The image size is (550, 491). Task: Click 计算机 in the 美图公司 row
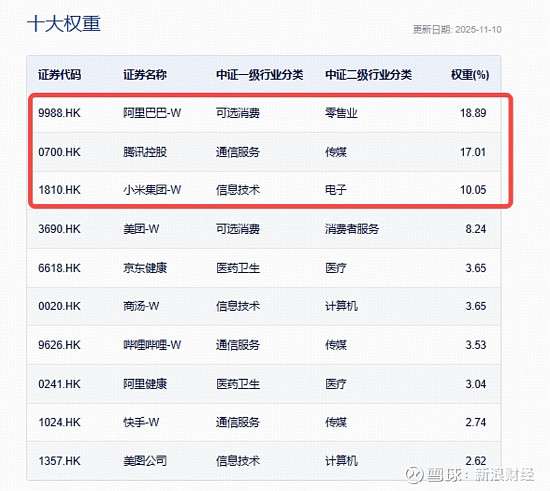point(341,461)
